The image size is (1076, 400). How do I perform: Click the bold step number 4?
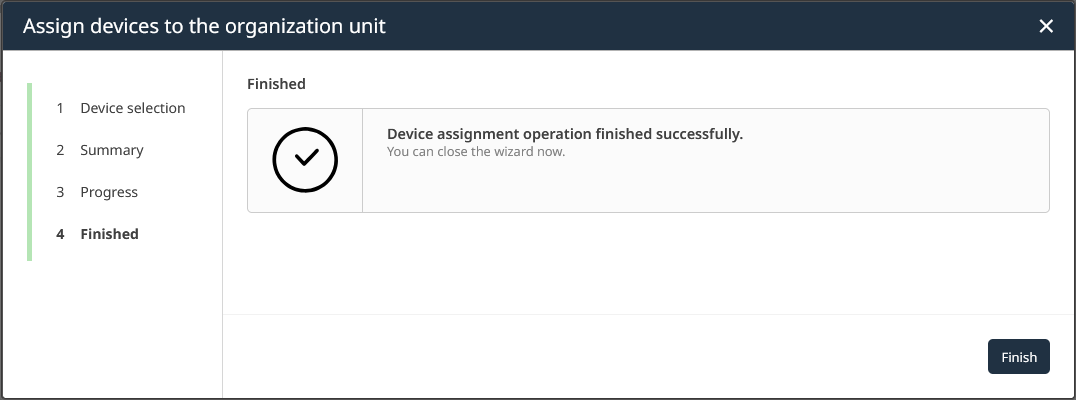(x=60, y=234)
